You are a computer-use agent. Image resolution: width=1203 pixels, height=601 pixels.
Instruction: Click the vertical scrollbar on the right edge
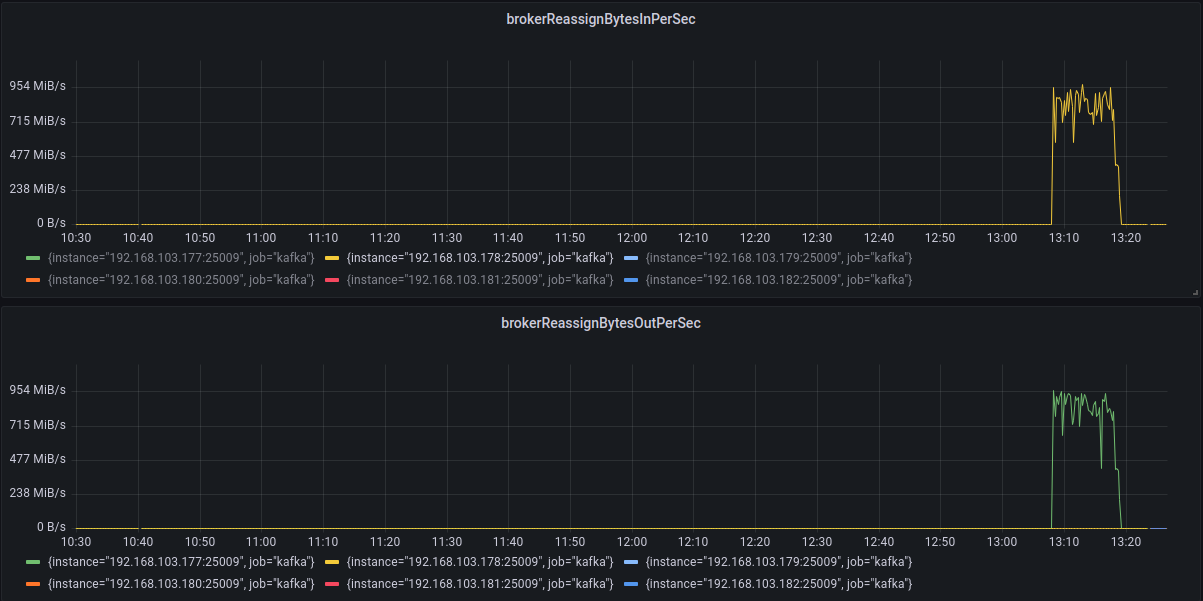1197,300
